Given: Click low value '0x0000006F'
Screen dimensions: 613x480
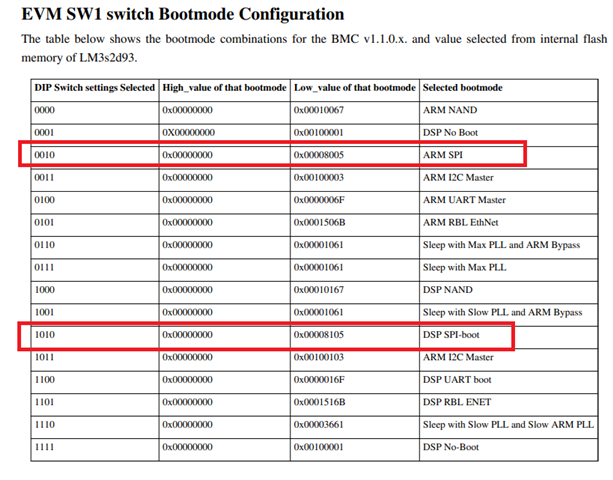Looking at the screenshot, I should click(319, 200).
